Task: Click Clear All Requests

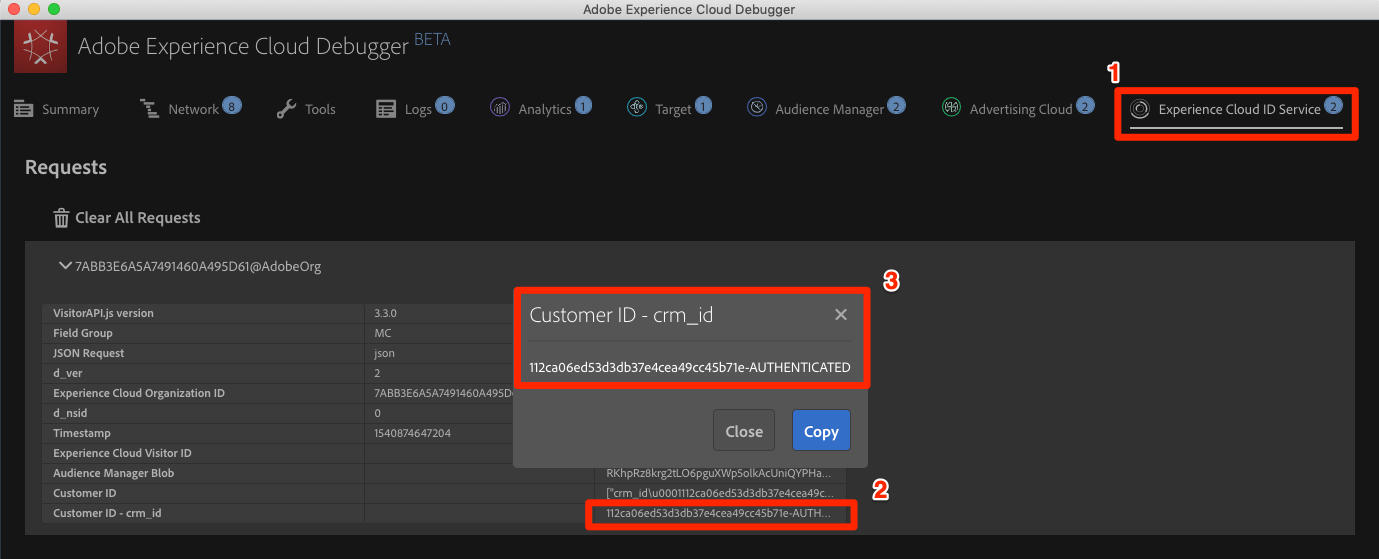Action: pos(126,217)
